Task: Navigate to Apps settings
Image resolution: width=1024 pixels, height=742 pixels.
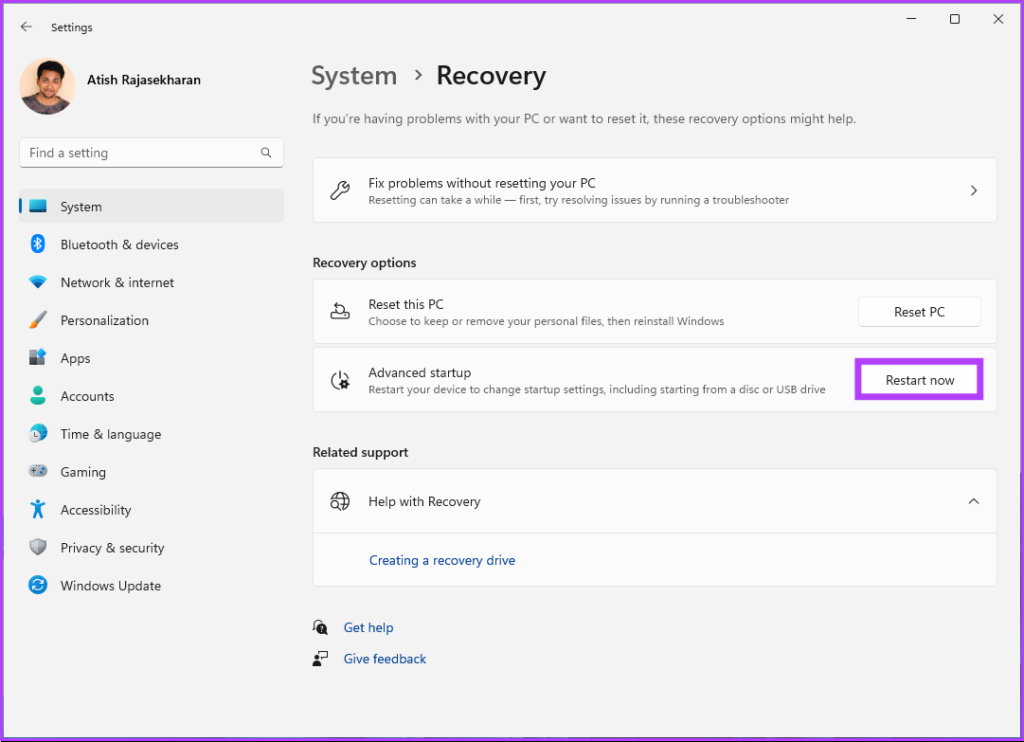Action: point(75,358)
